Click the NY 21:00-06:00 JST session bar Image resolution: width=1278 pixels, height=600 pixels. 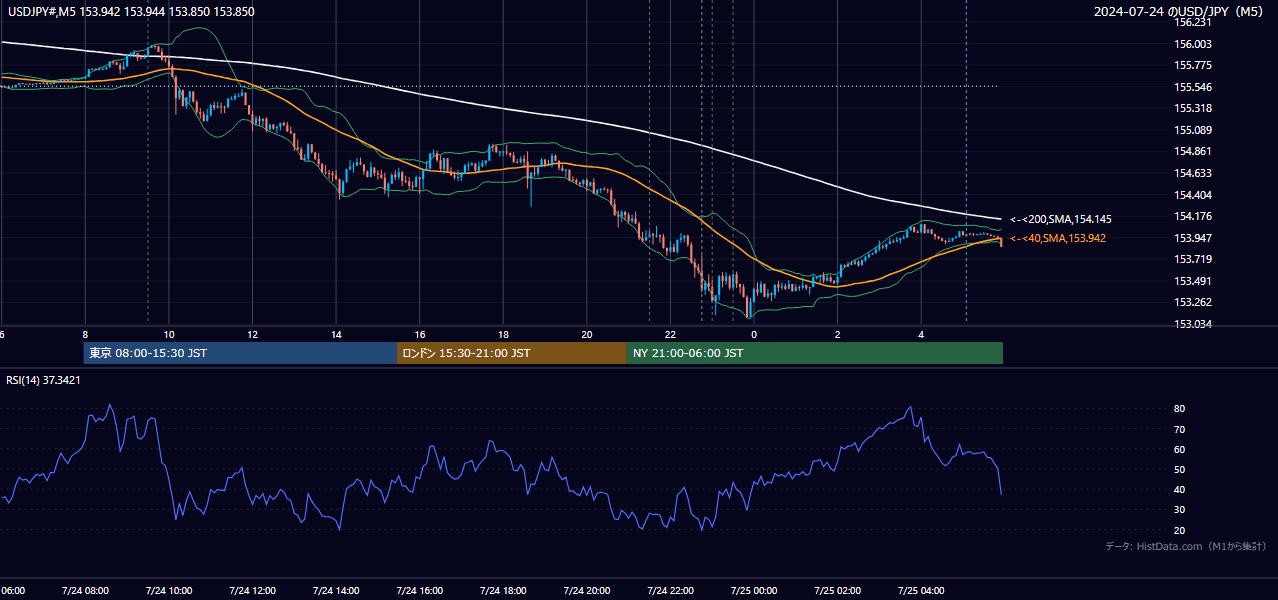[x=815, y=353]
